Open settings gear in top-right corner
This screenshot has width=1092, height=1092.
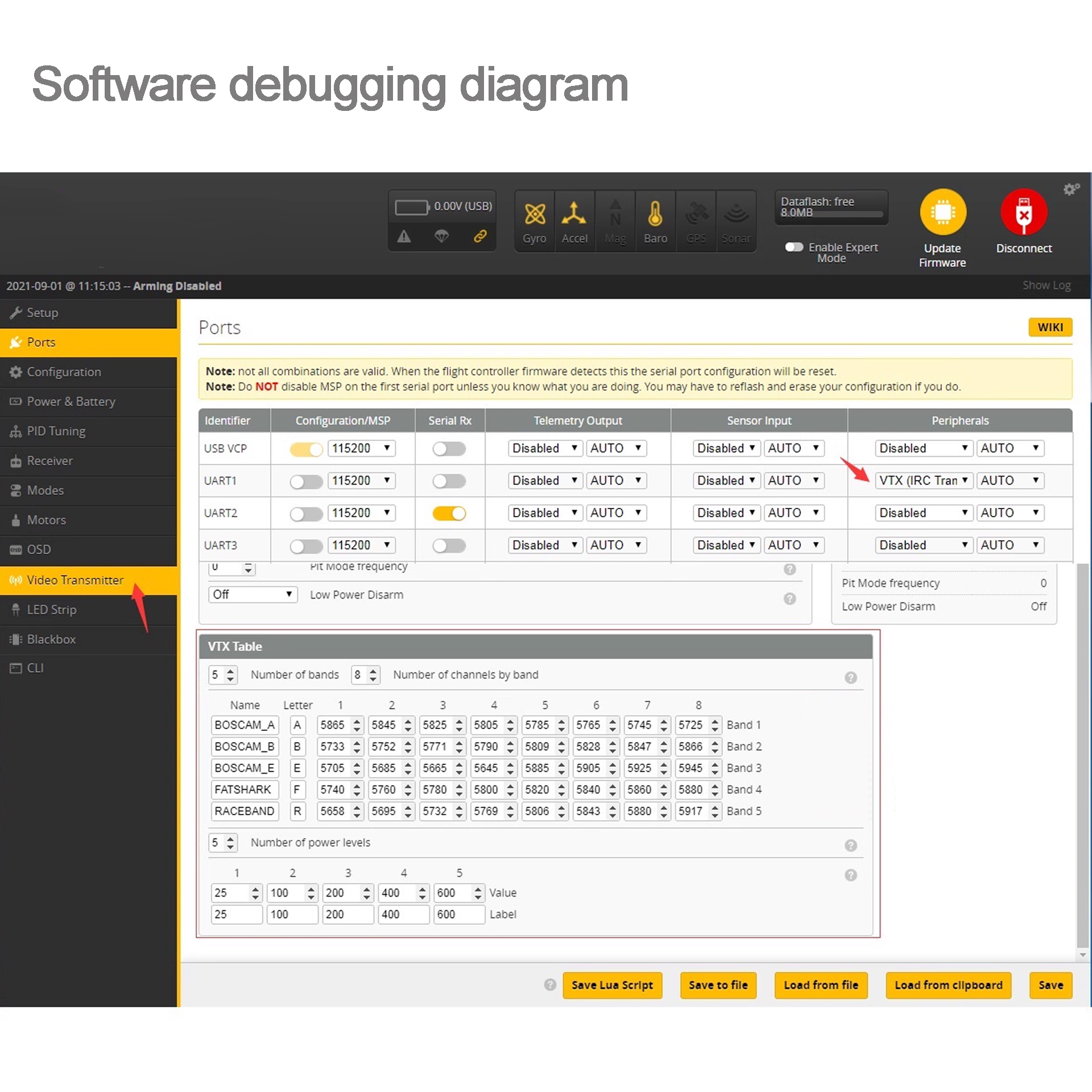pos(1070,189)
